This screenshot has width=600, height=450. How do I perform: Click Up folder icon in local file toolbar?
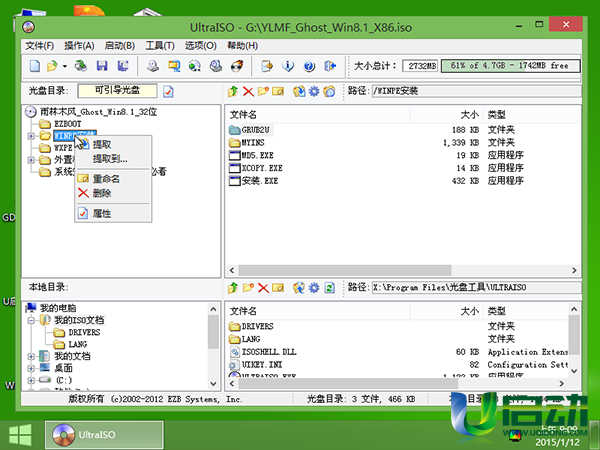tap(233, 287)
